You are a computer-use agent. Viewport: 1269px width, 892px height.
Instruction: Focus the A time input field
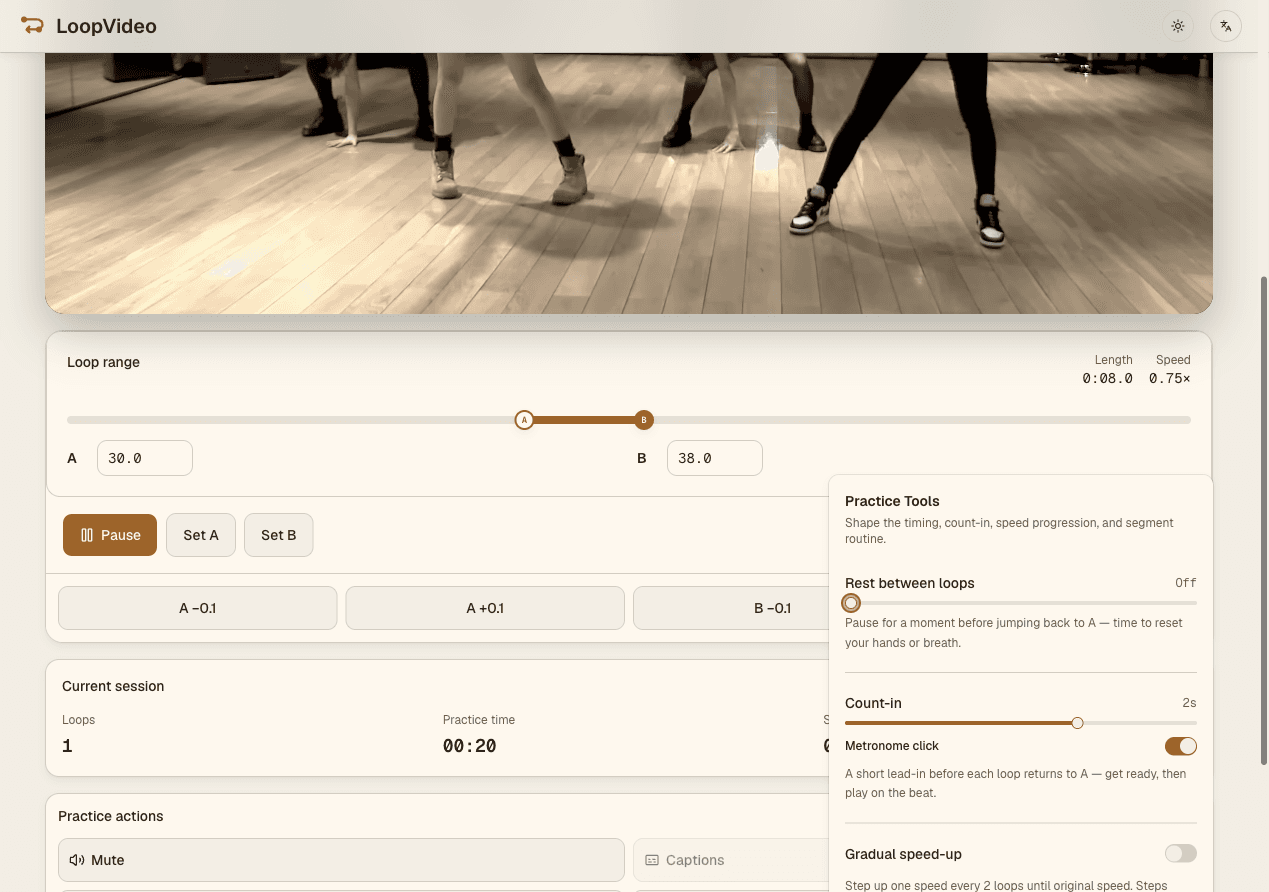click(145, 458)
